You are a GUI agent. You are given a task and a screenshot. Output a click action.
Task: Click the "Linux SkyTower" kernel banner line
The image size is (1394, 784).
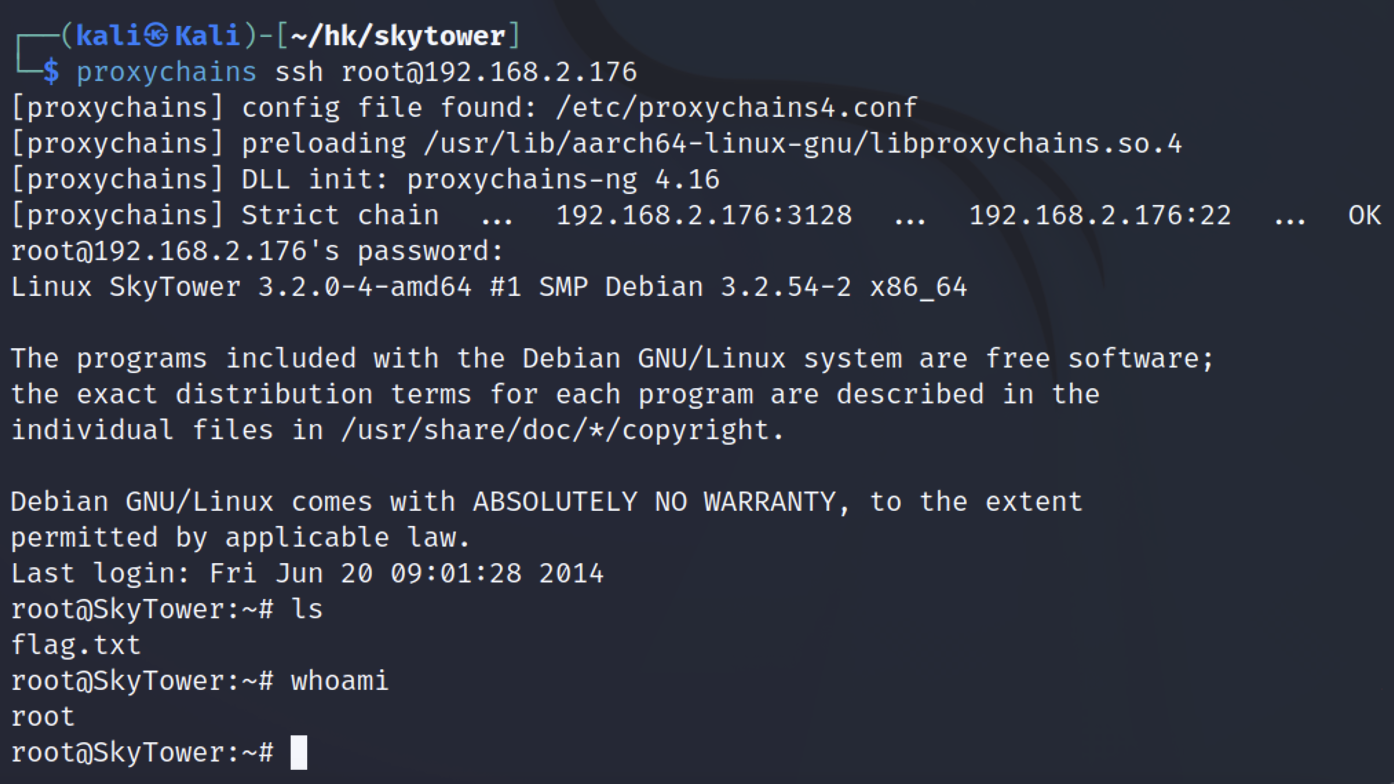point(489,287)
